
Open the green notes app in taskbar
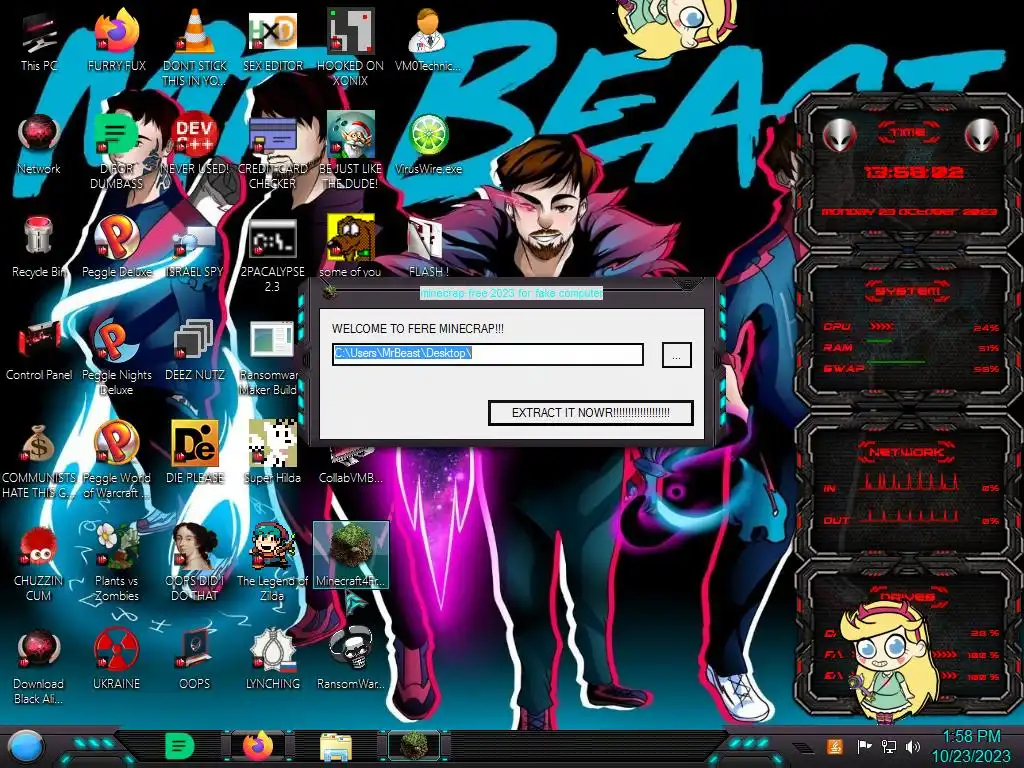180,746
